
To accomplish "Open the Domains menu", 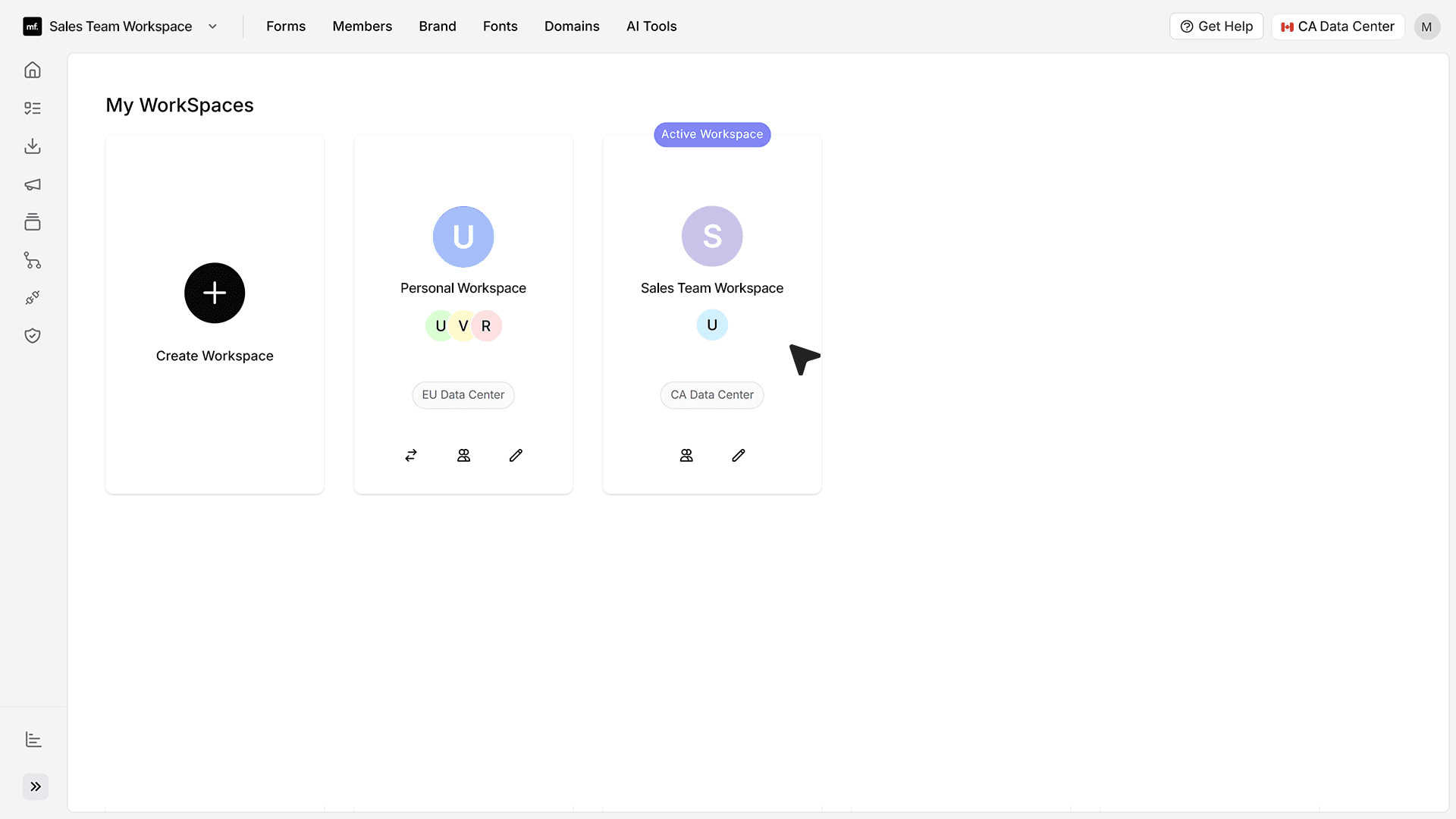I will (572, 27).
